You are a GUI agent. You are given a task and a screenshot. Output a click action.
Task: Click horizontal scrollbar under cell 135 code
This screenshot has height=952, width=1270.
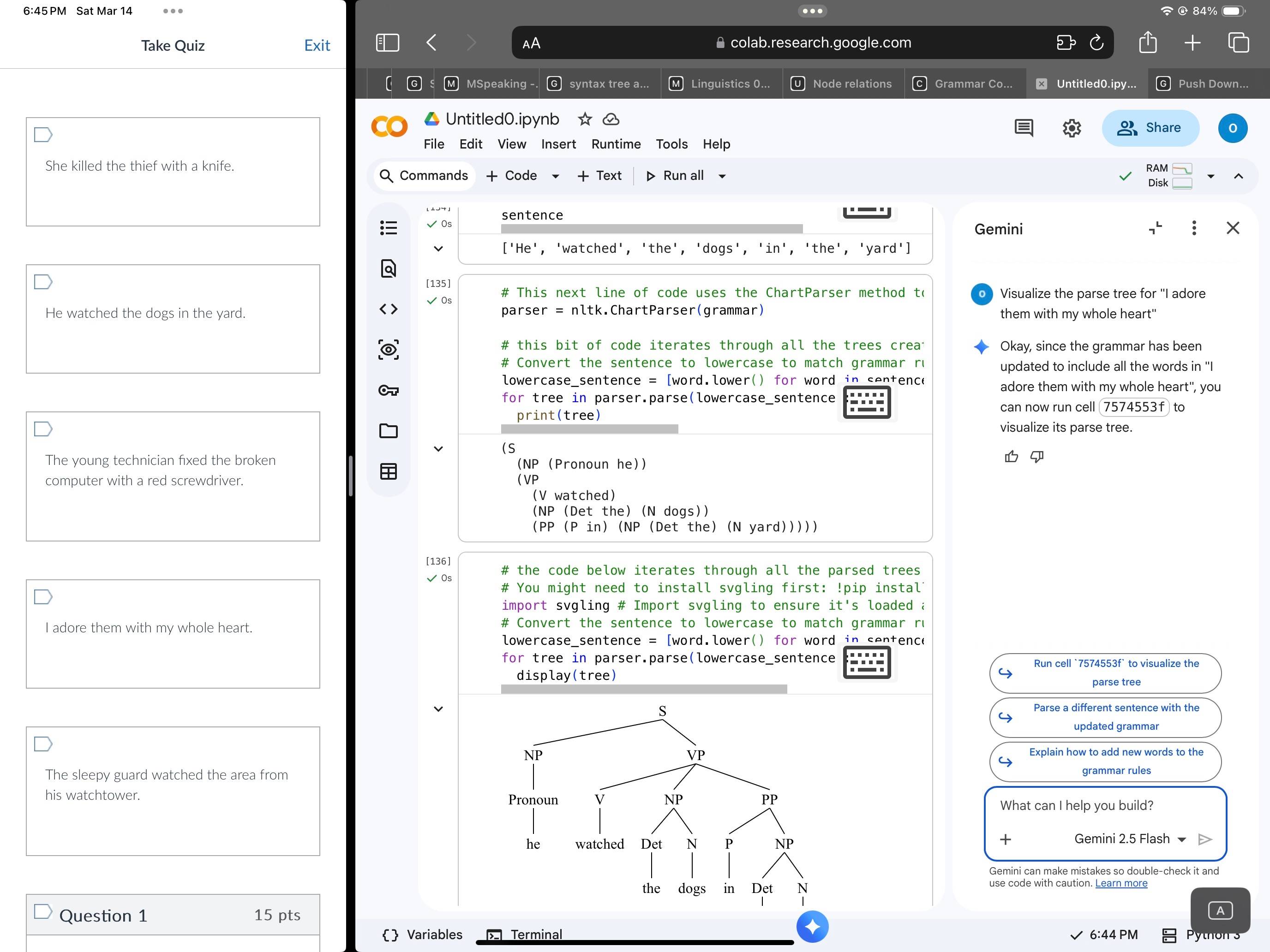click(589, 428)
